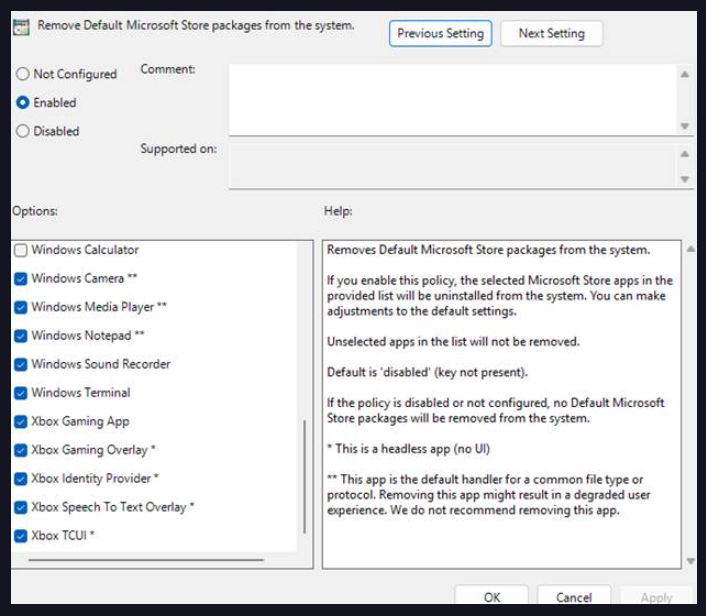Screen dimensions: 706x616
Task: Select the Enabled radio button
Action: pos(23,103)
